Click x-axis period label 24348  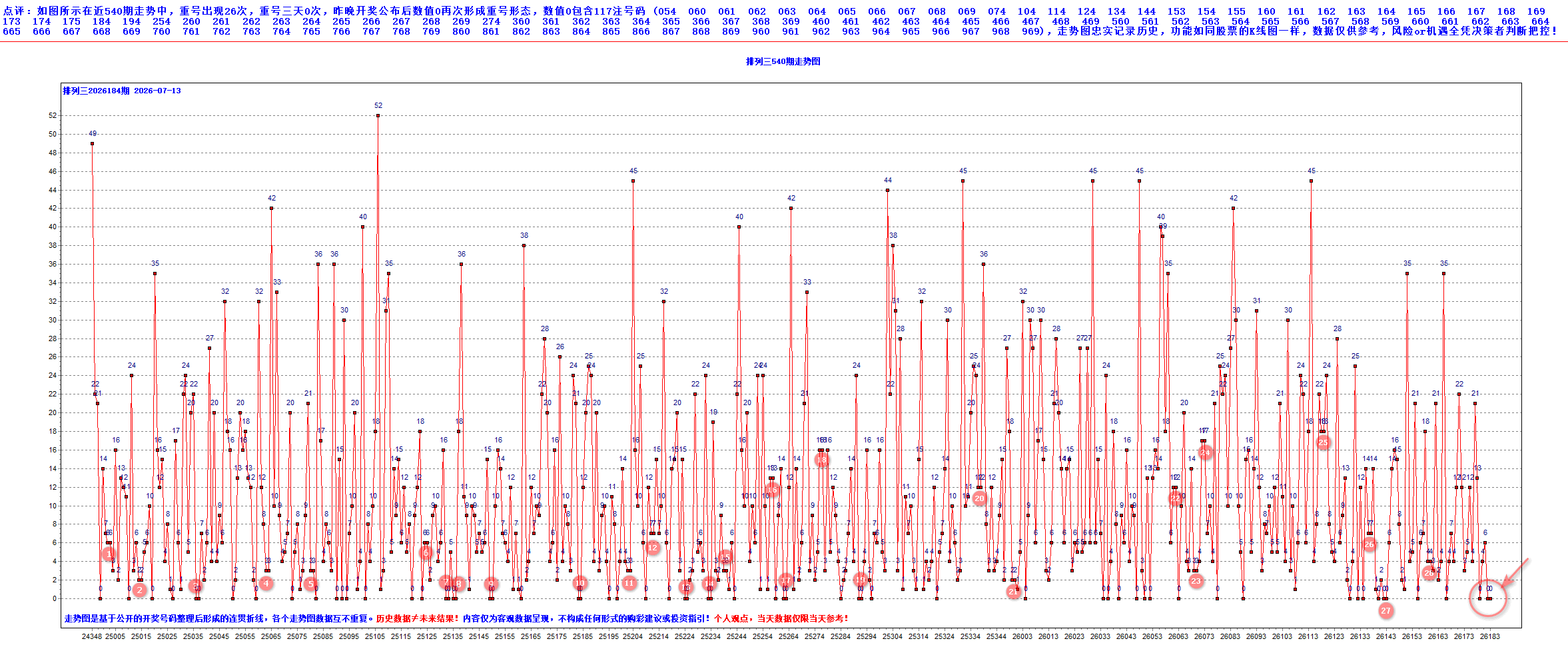(x=92, y=636)
